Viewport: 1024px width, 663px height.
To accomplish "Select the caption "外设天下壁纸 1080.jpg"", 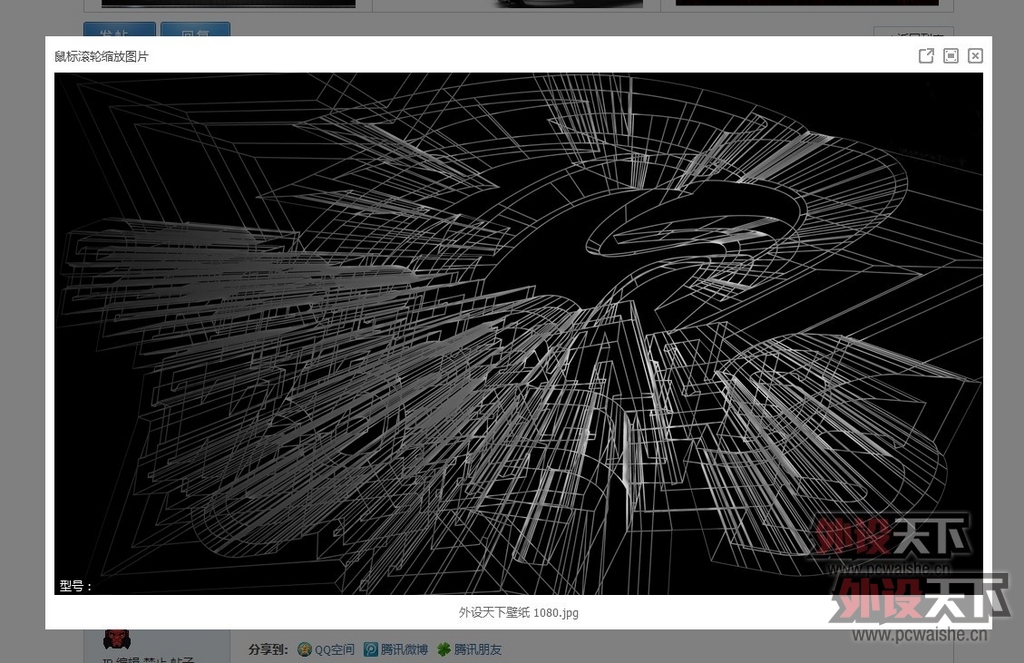I will click(519, 613).
